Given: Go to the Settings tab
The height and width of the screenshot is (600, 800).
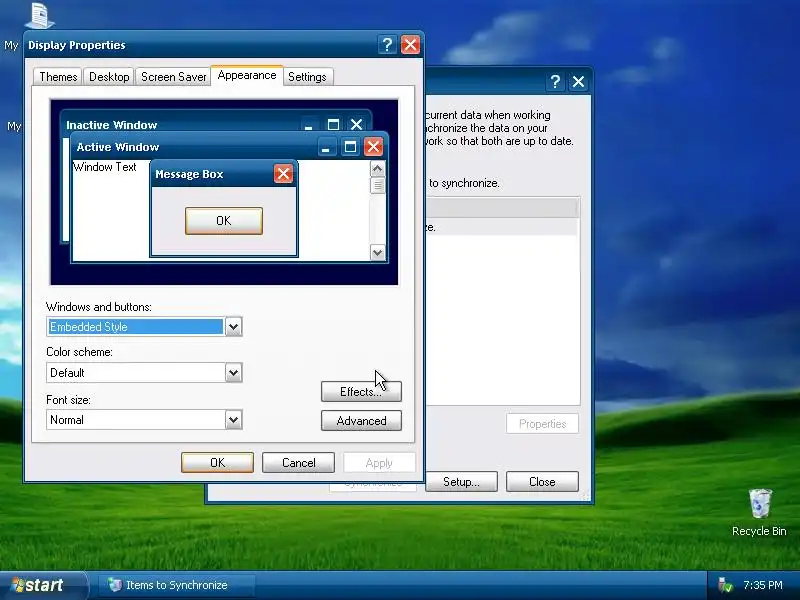Looking at the screenshot, I should pyautogui.click(x=307, y=77).
